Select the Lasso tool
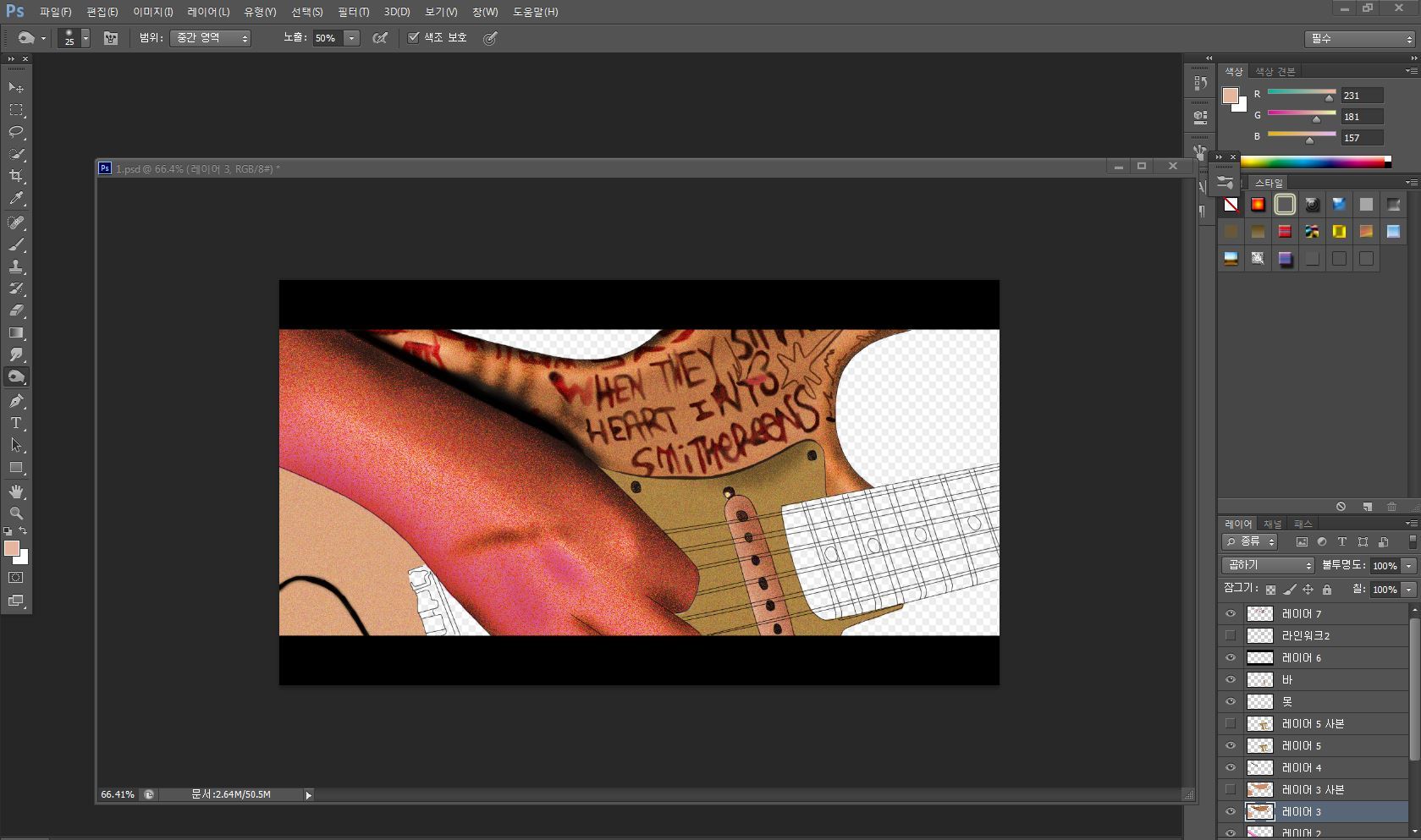The image size is (1421, 840). tap(16, 132)
